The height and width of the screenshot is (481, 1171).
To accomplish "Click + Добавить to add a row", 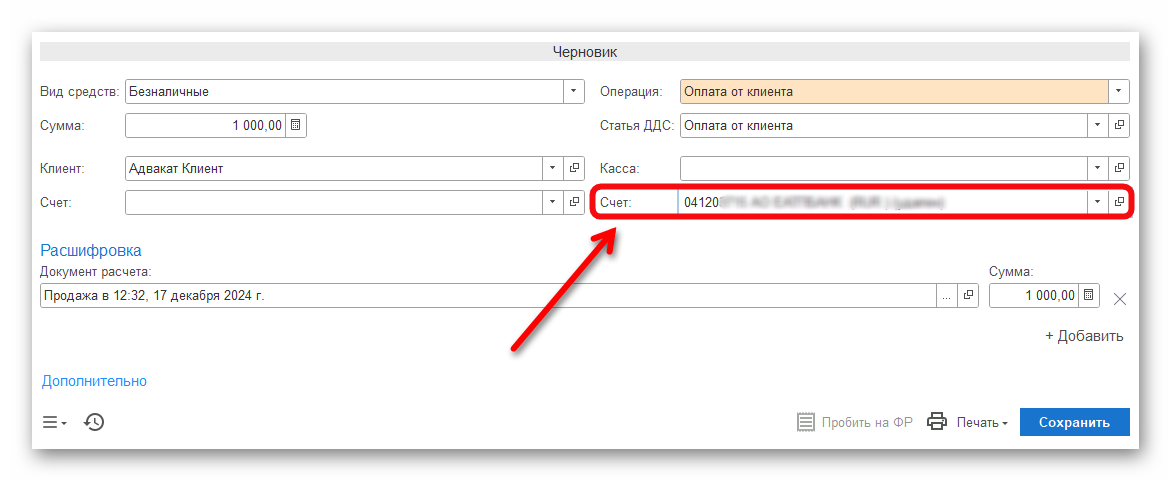I will pos(1084,336).
